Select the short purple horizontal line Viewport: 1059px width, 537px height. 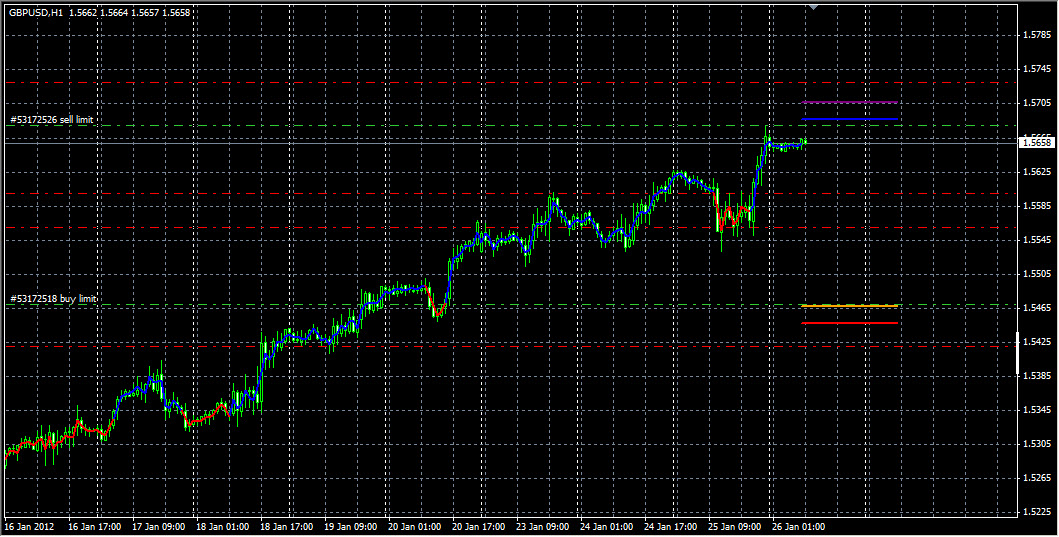[x=849, y=103]
